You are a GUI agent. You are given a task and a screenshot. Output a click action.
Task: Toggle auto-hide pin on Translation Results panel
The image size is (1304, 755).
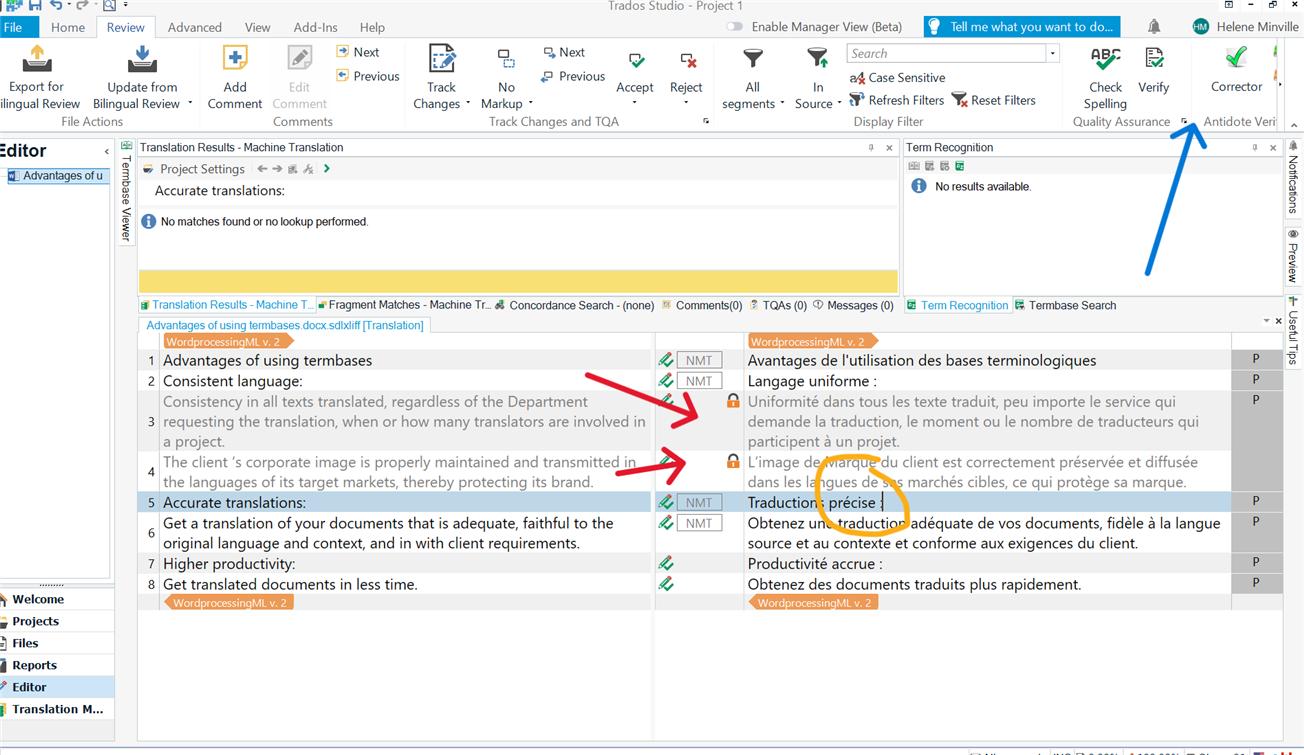pyautogui.click(x=871, y=147)
